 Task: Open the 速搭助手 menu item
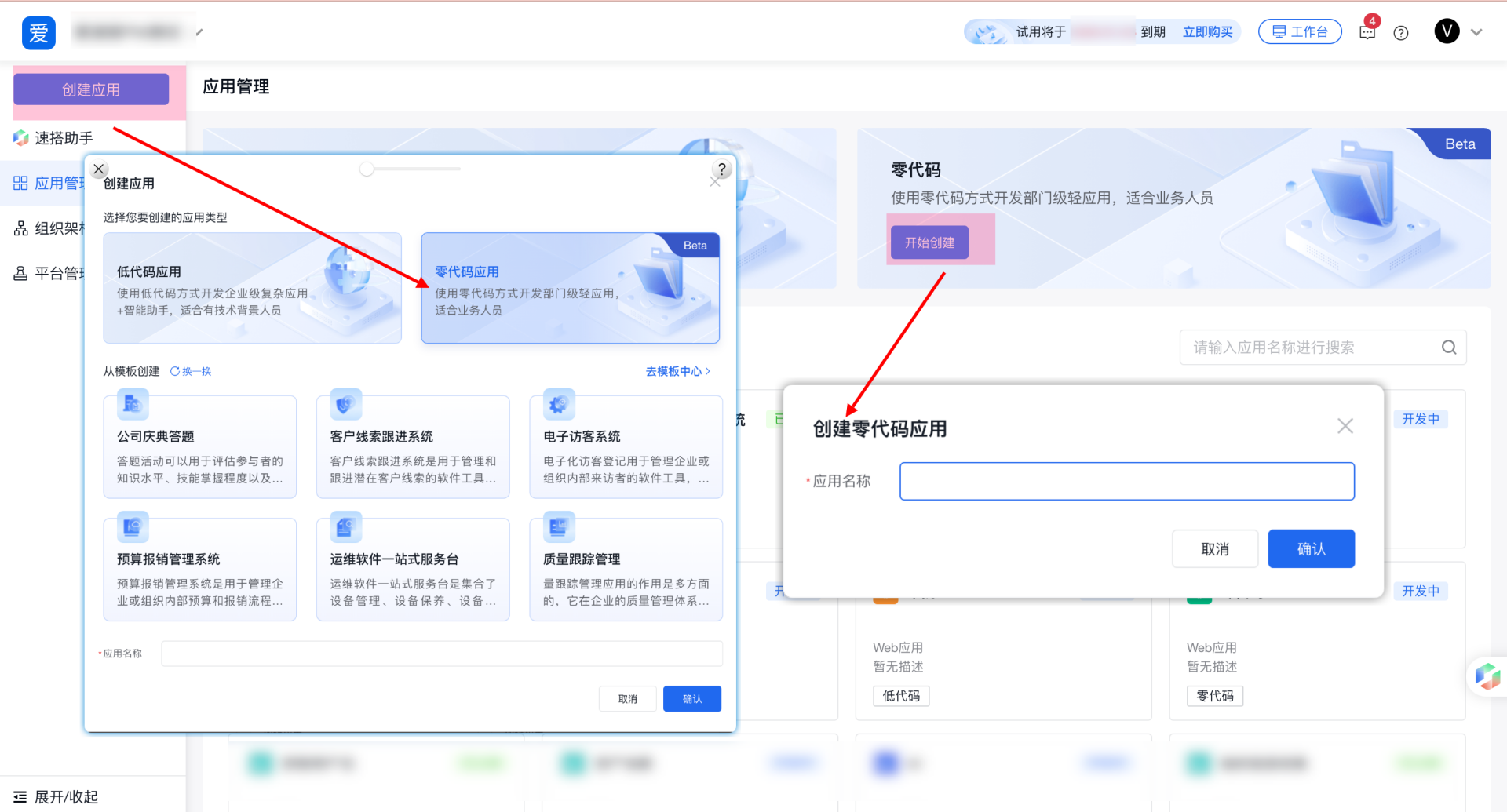tap(63, 138)
